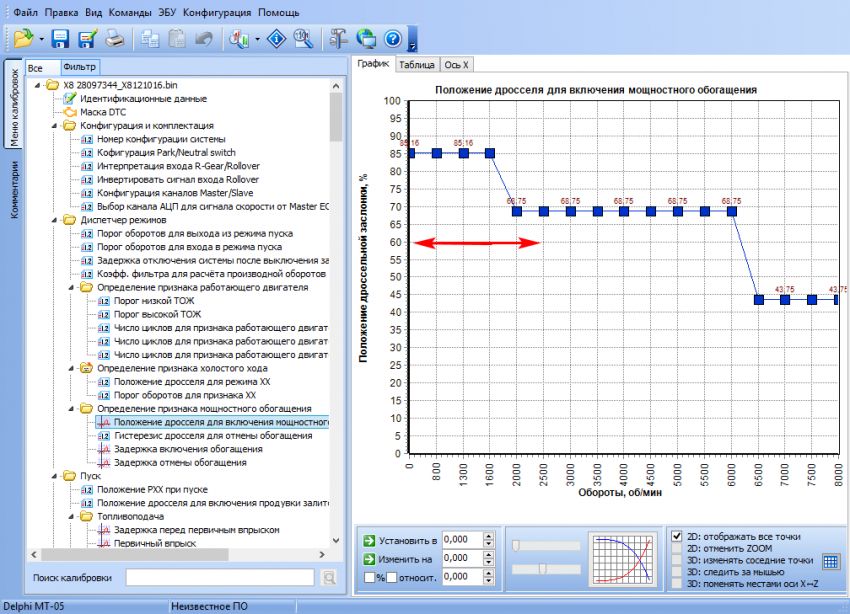Open the dropdown arrow beside the compare icon

click(257, 39)
